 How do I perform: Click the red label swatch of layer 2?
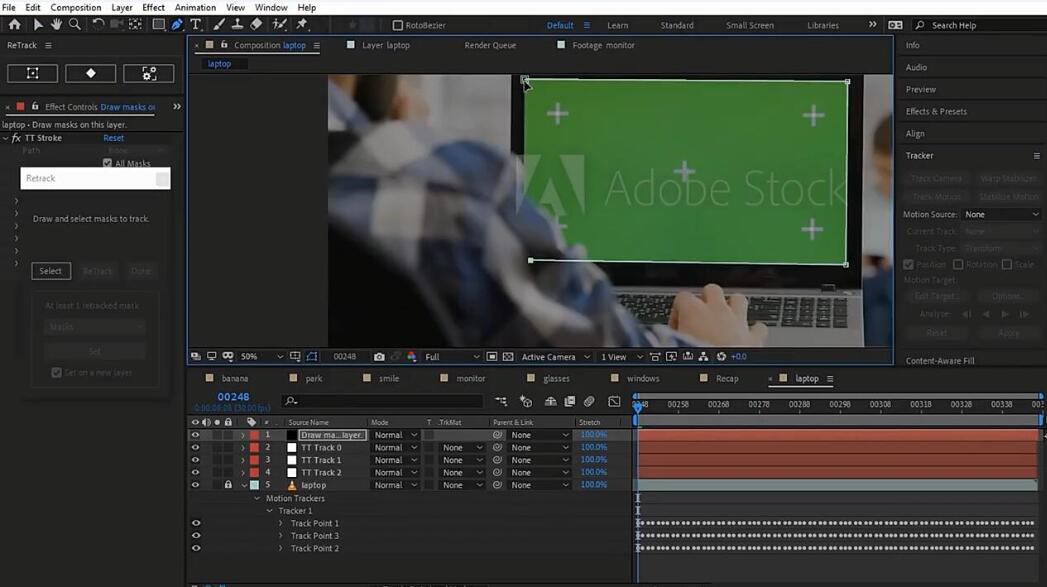coord(254,447)
